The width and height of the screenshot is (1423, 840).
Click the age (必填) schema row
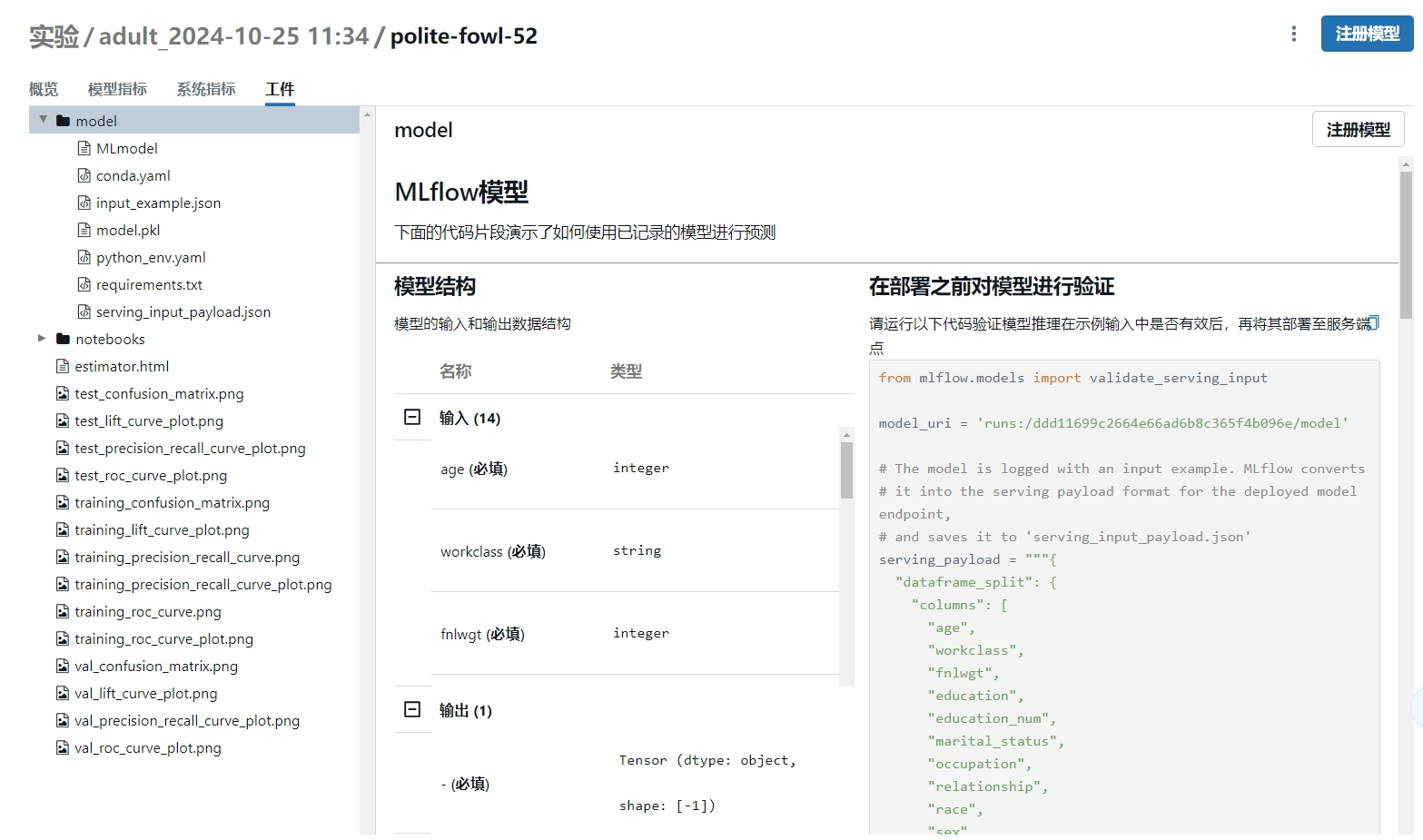[635, 469]
